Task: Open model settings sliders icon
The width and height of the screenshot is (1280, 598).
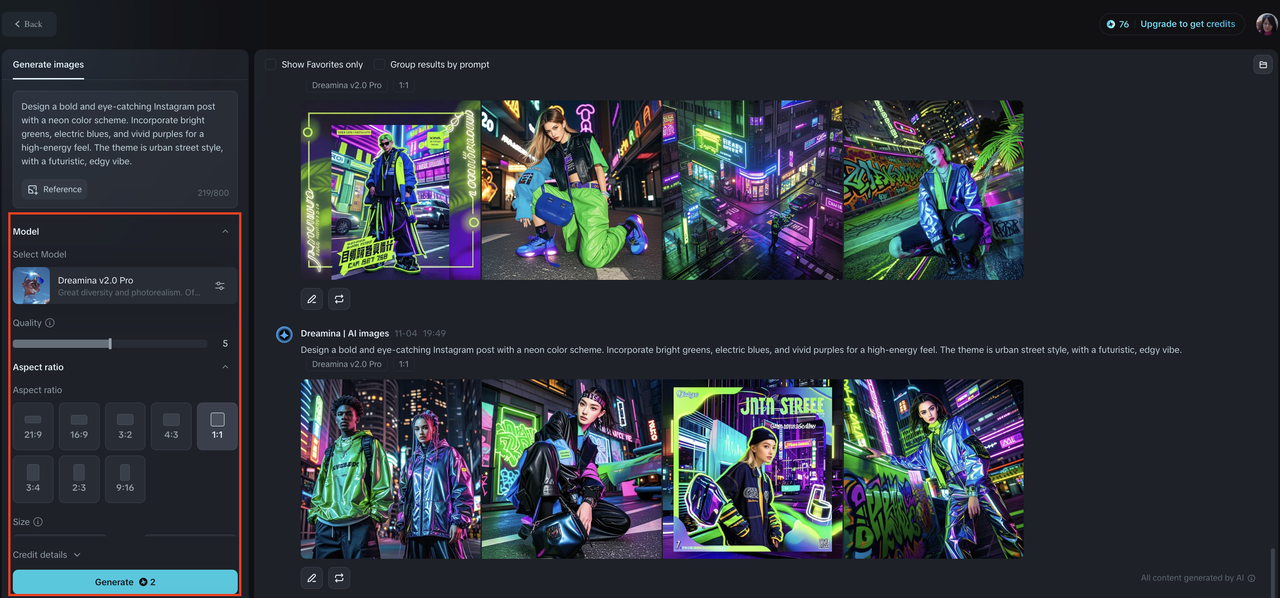Action: (x=220, y=286)
